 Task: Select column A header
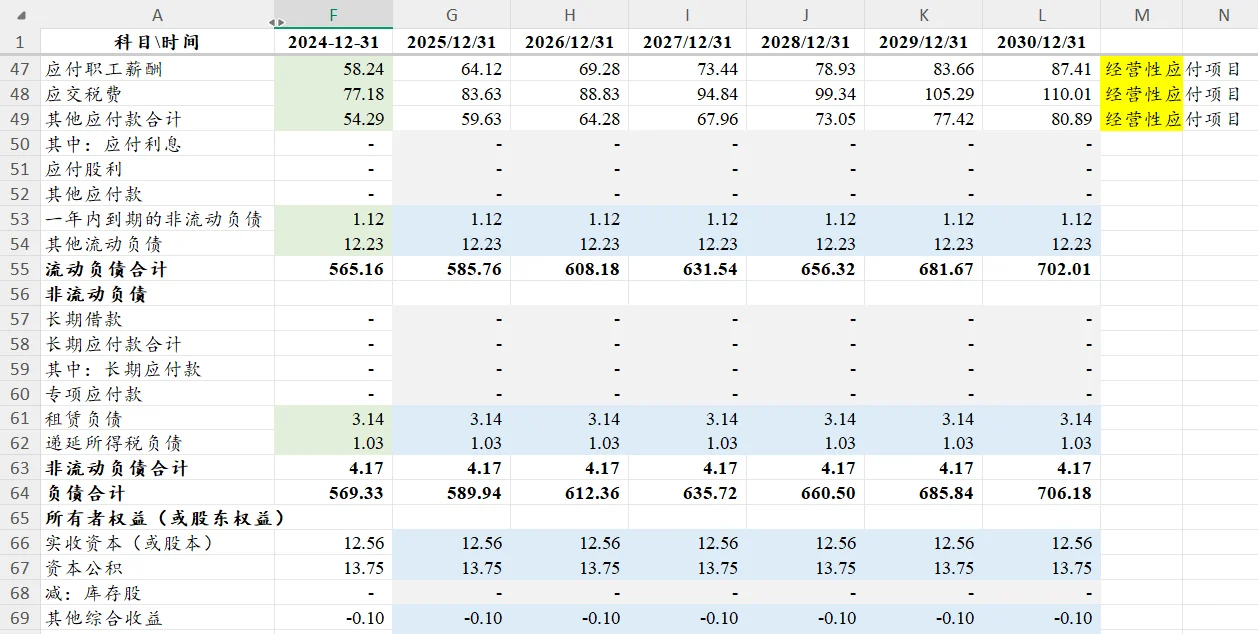coord(157,15)
